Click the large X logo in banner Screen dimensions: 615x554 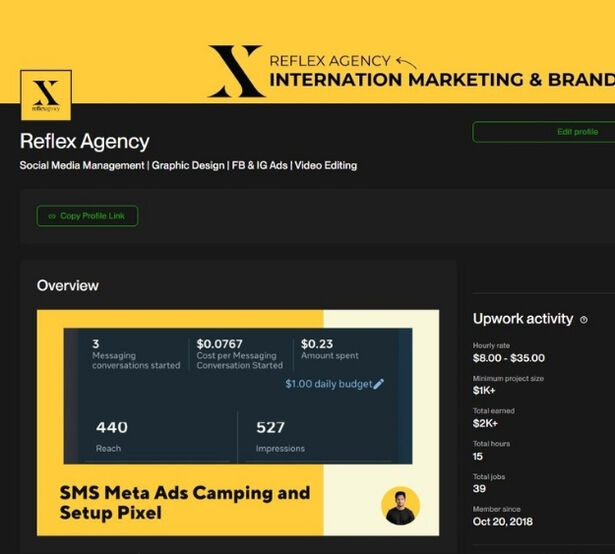coord(236,70)
